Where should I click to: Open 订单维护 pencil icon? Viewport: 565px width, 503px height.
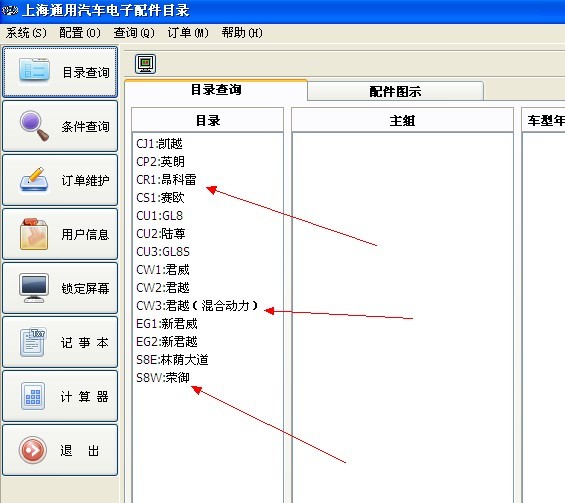pyautogui.click(x=34, y=180)
